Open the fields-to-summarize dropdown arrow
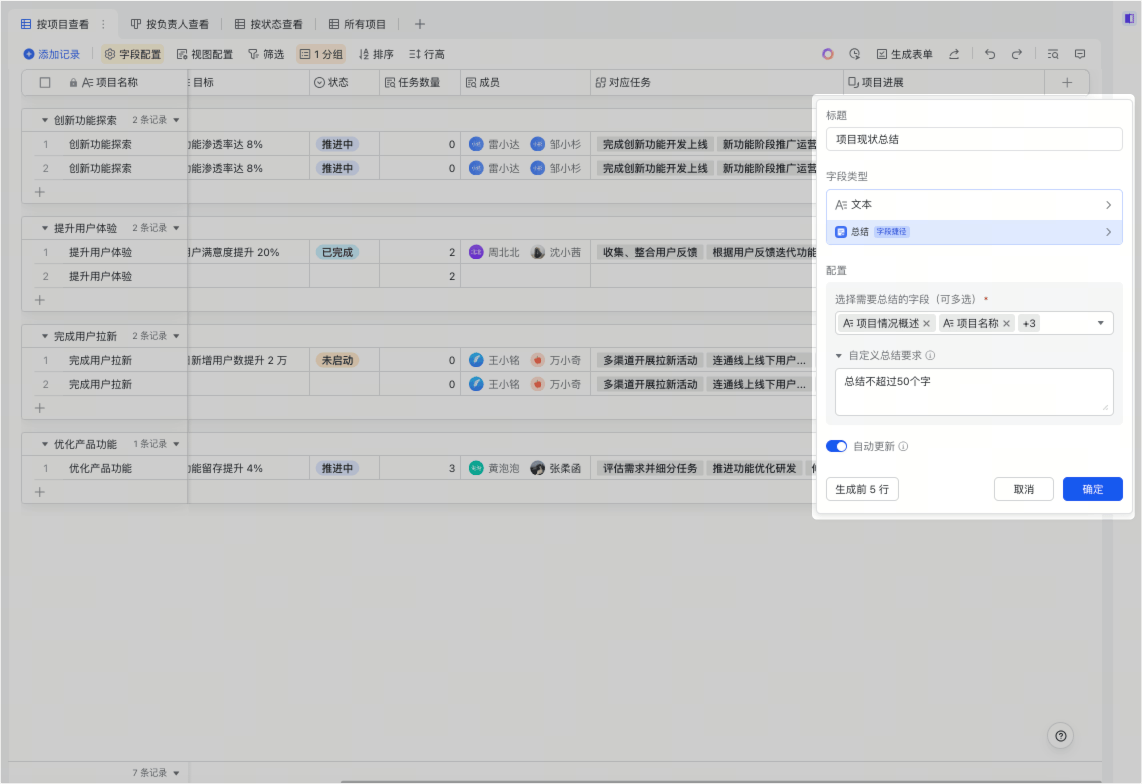This screenshot has height=784, width=1142. (1100, 323)
